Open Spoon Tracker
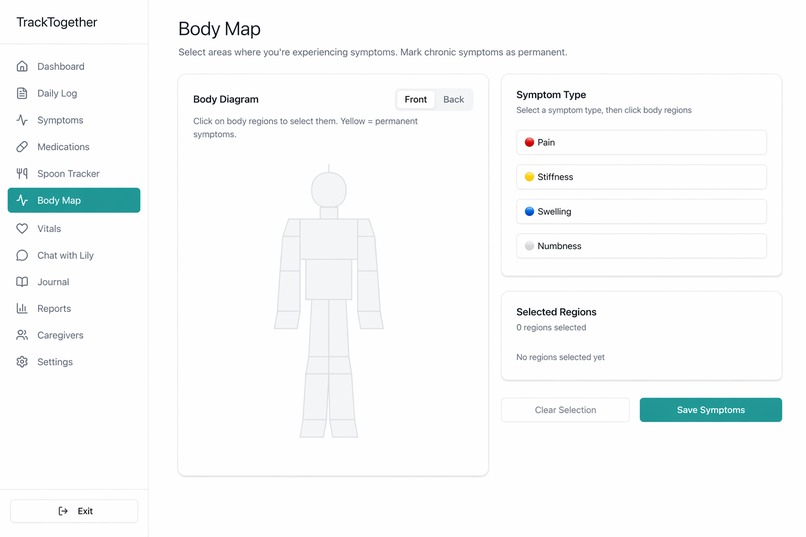Image resolution: width=806 pixels, height=537 pixels. (74, 173)
